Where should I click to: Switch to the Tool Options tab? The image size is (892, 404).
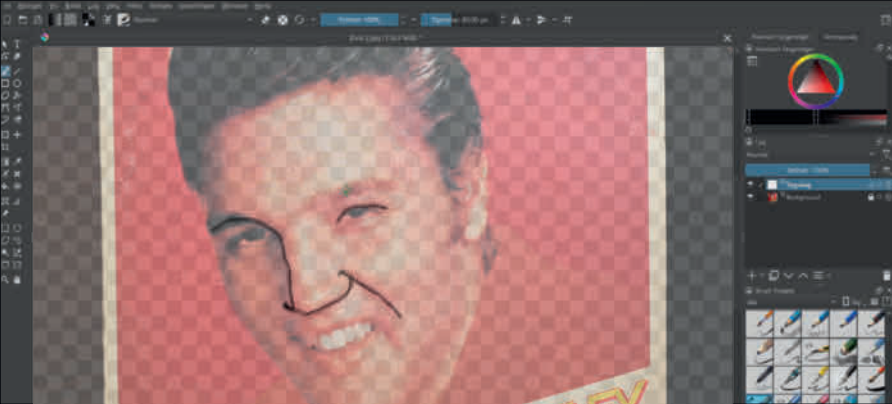coord(839,37)
